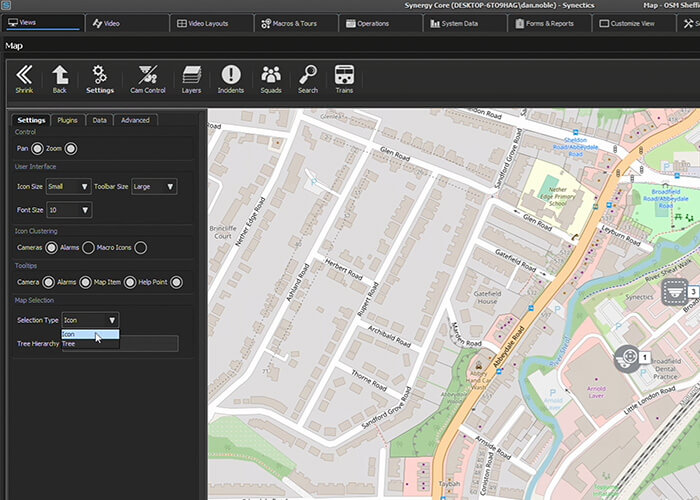Image resolution: width=700 pixels, height=500 pixels.
Task: Open the Video Layouts tab
Action: pyautogui.click(x=212, y=23)
